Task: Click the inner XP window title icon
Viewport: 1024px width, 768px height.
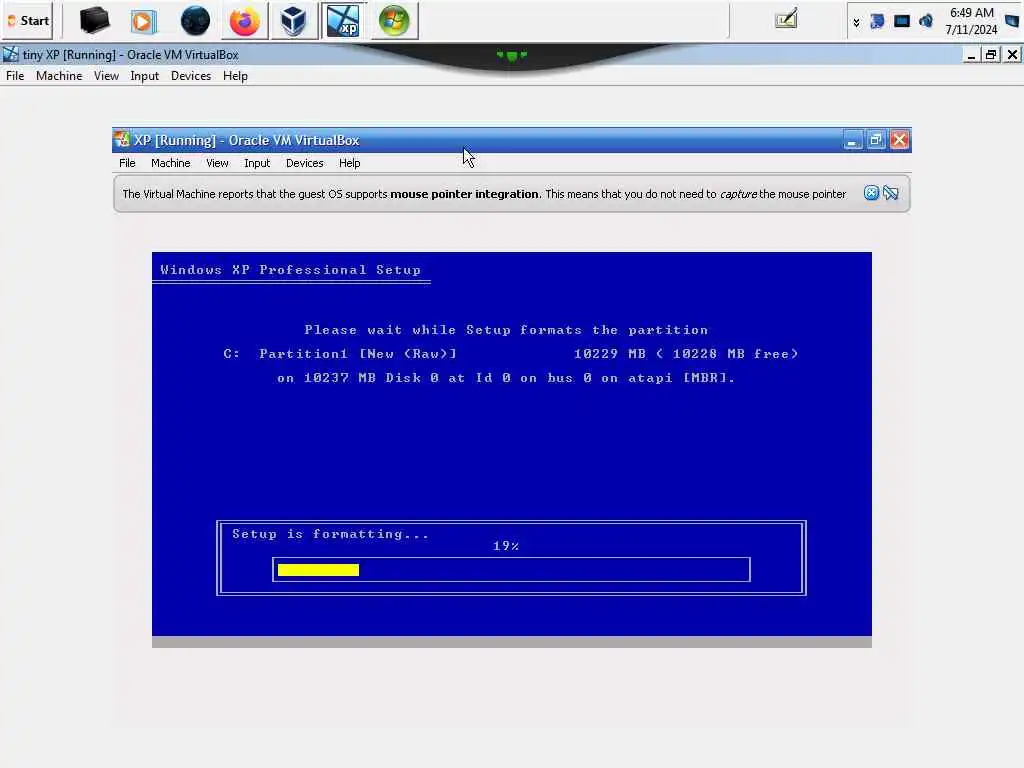Action: pyautogui.click(x=121, y=140)
